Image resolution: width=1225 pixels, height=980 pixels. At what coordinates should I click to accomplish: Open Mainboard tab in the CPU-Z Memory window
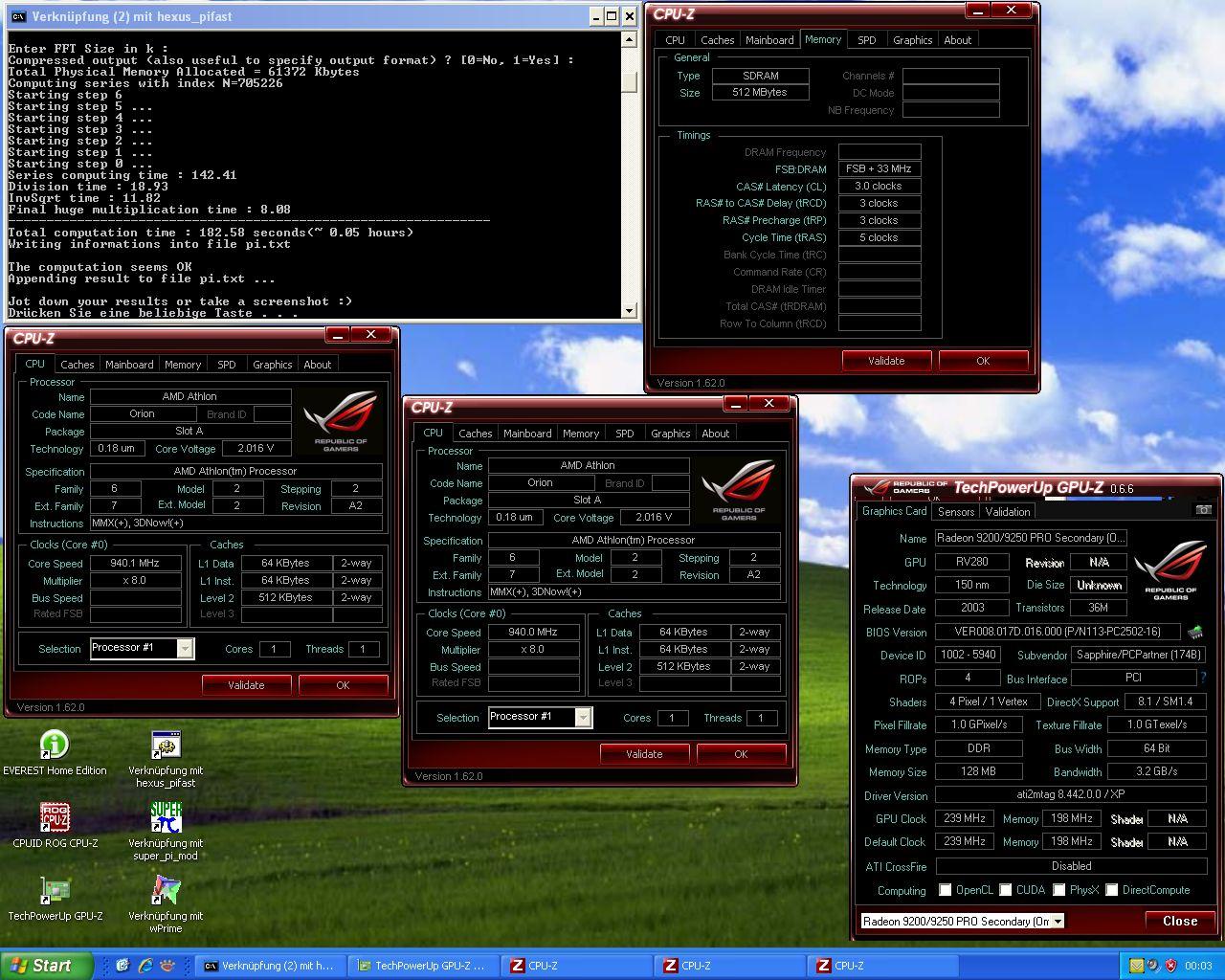769,40
